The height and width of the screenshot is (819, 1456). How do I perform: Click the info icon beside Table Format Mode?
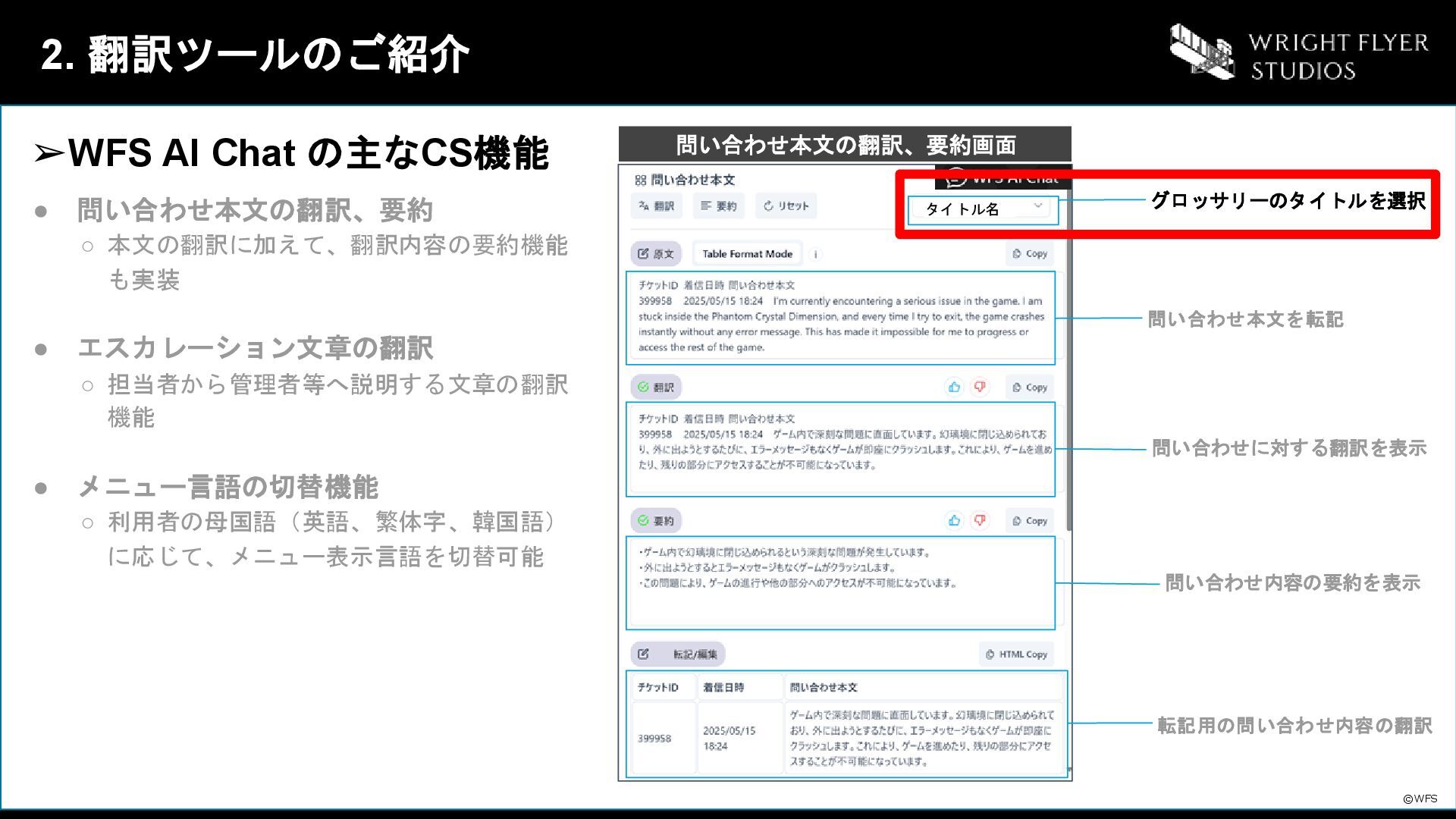click(x=816, y=255)
